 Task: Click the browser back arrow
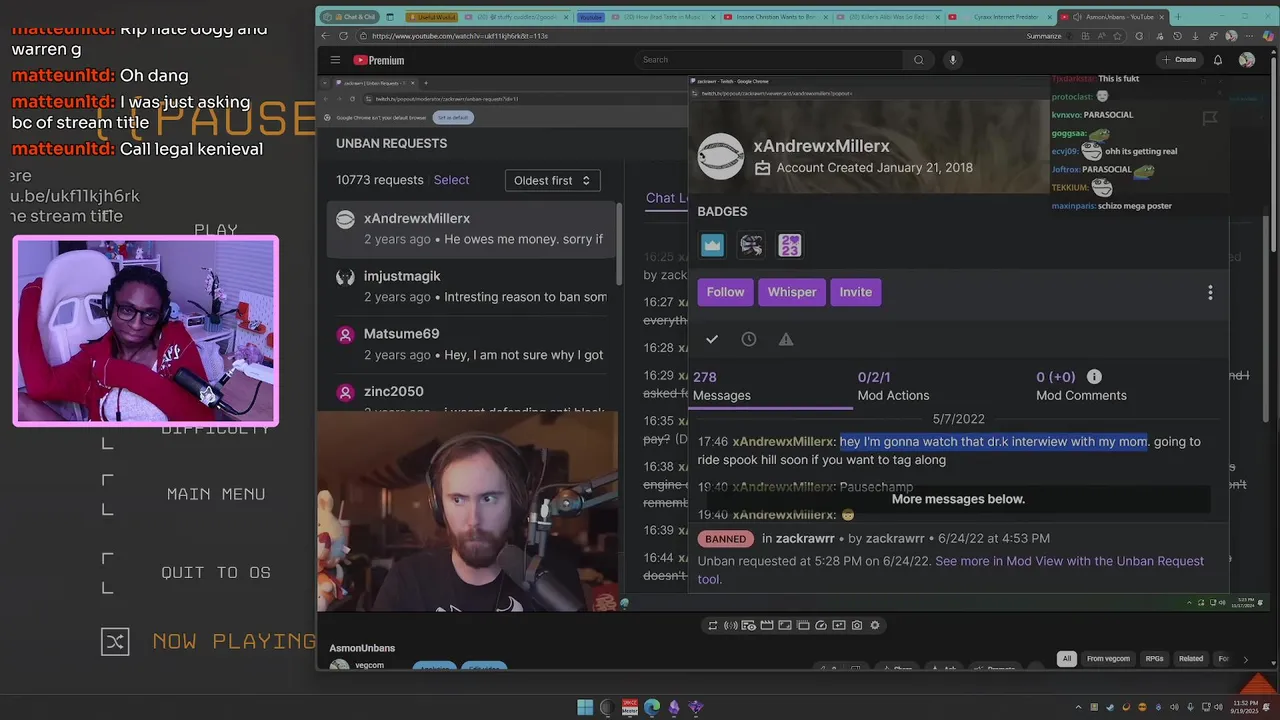tap(326, 36)
